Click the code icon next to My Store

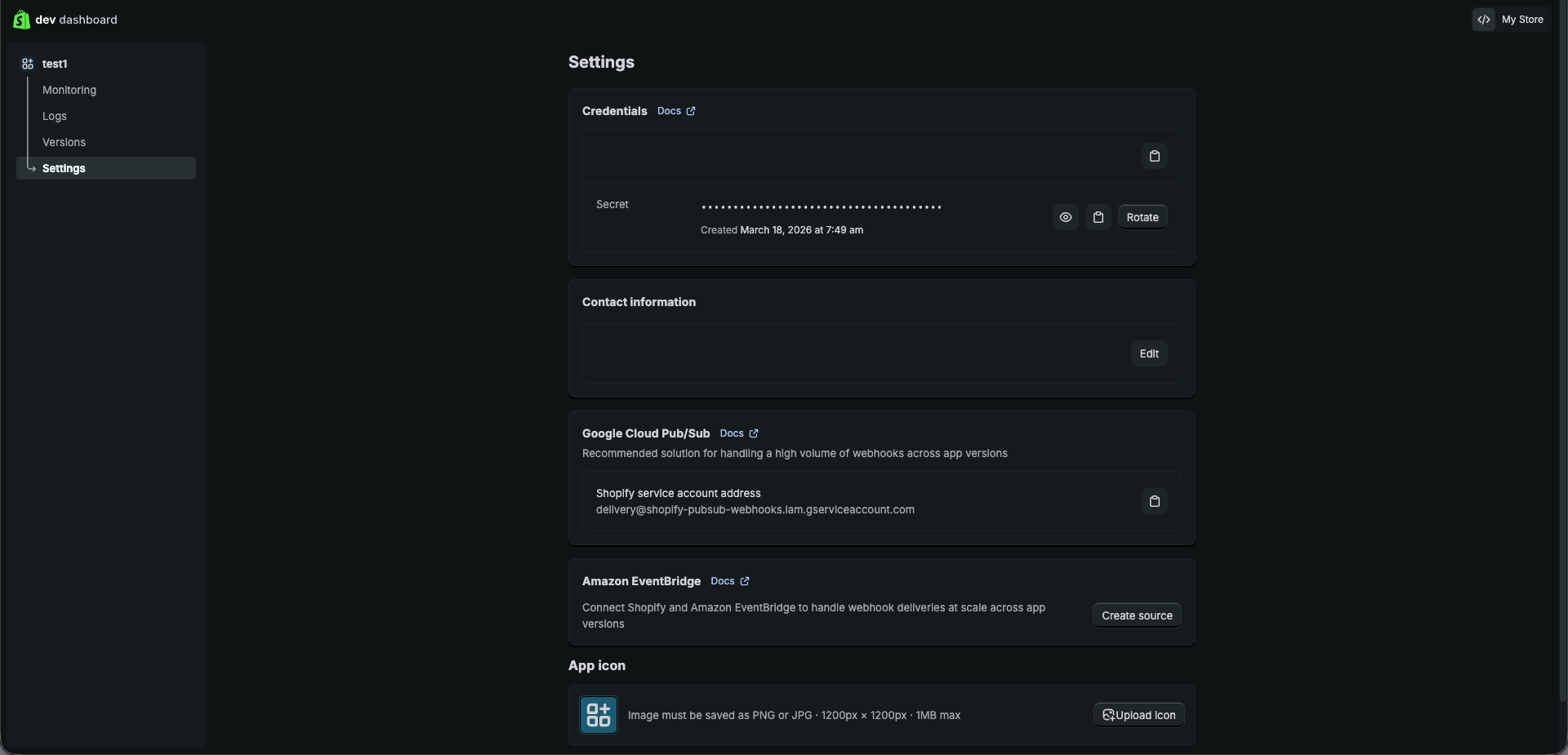(x=1483, y=20)
